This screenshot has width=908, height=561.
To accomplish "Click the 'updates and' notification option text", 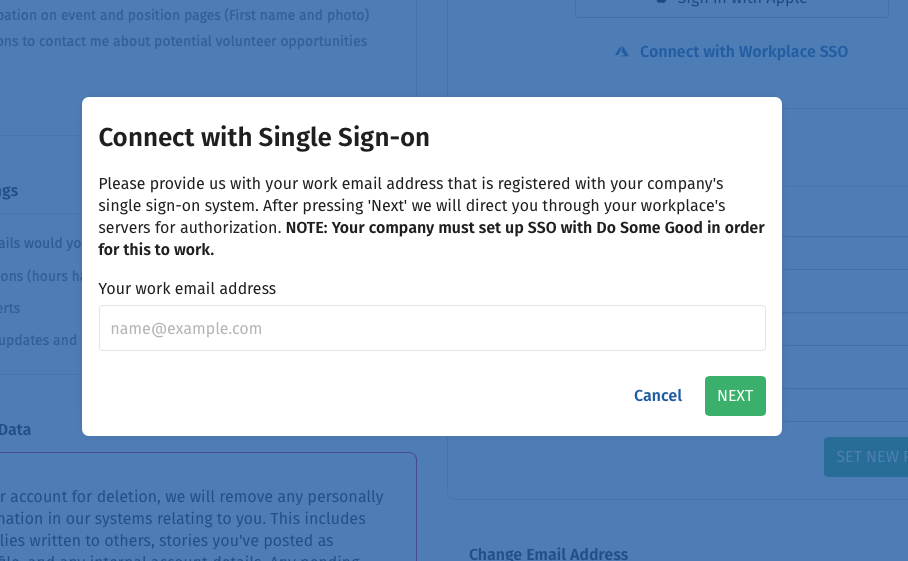I will pos(38,340).
